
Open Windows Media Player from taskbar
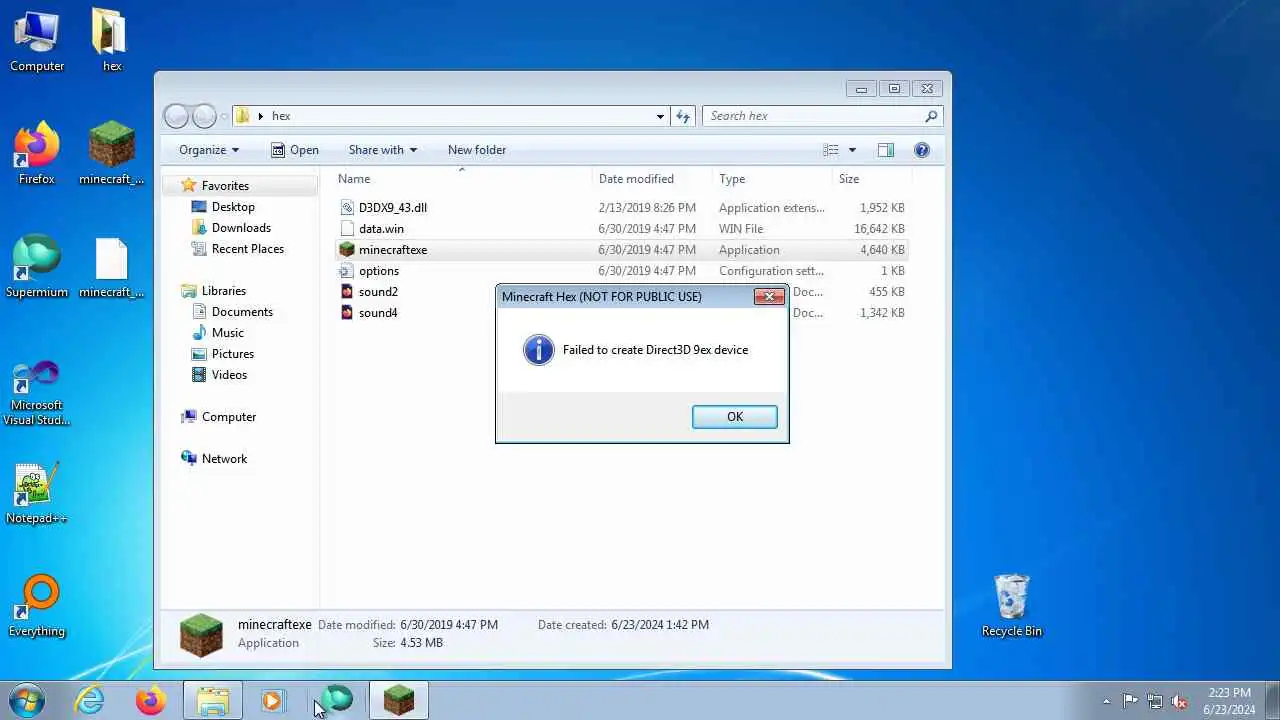pos(273,700)
